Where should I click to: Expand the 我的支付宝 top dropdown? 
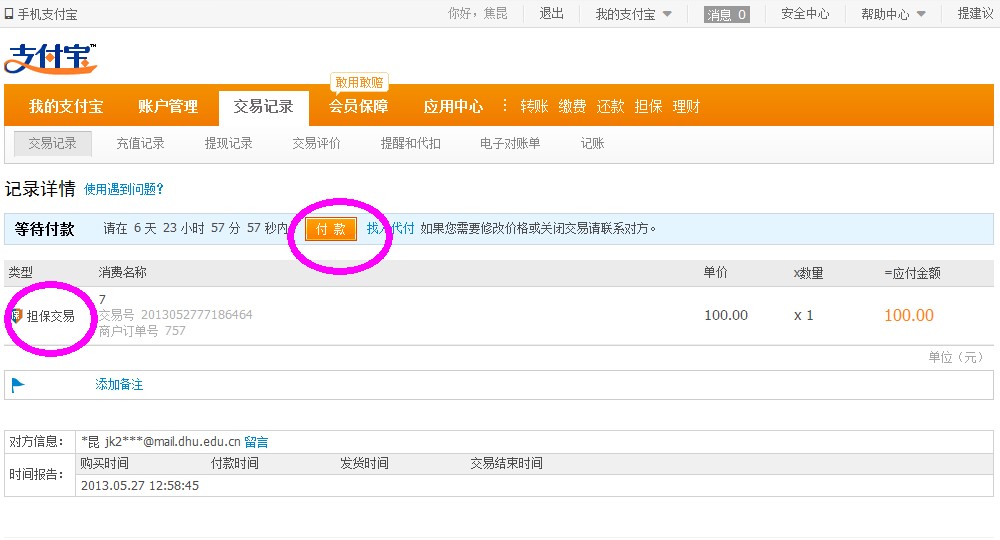click(x=633, y=14)
